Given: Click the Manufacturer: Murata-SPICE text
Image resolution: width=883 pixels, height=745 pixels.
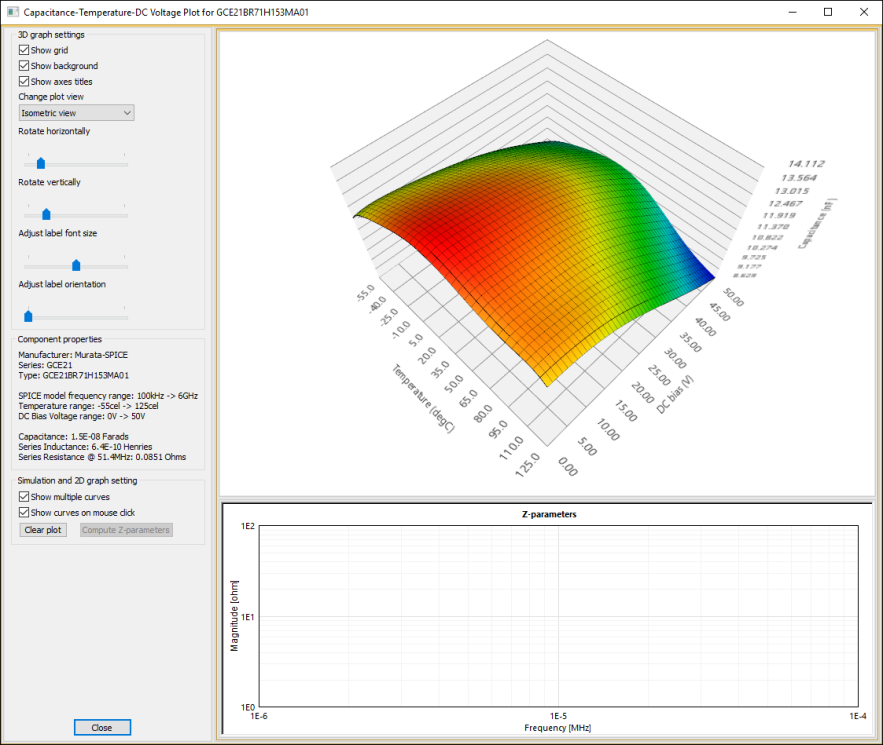Looking at the screenshot, I should click(73, 355).
